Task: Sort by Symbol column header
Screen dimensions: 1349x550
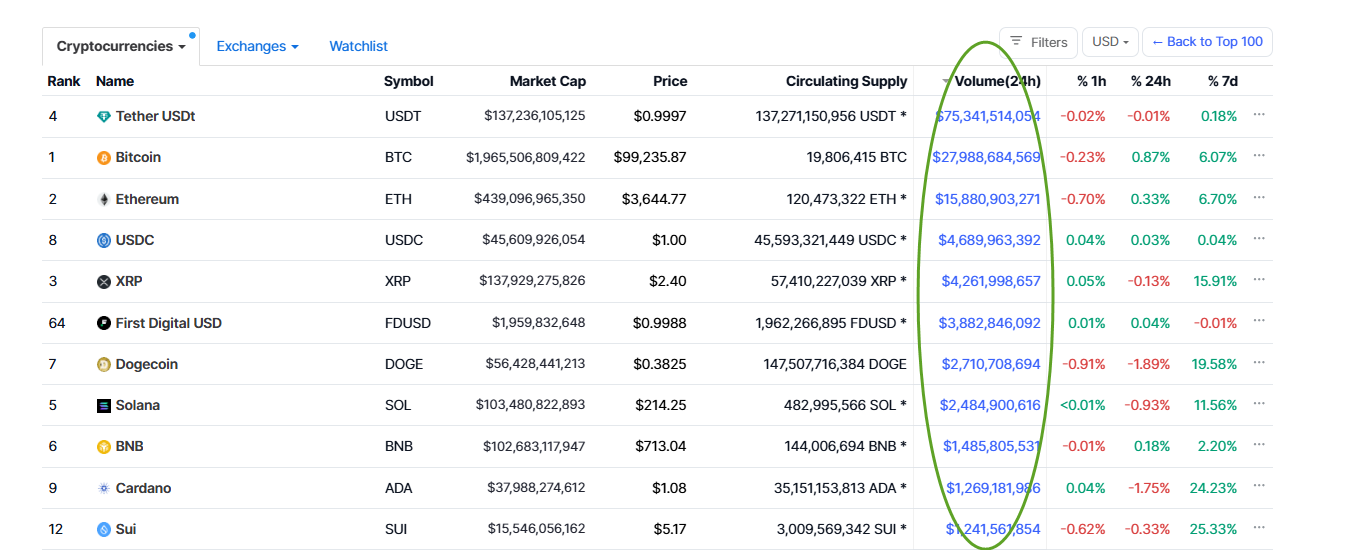Action: click(409, 81)
